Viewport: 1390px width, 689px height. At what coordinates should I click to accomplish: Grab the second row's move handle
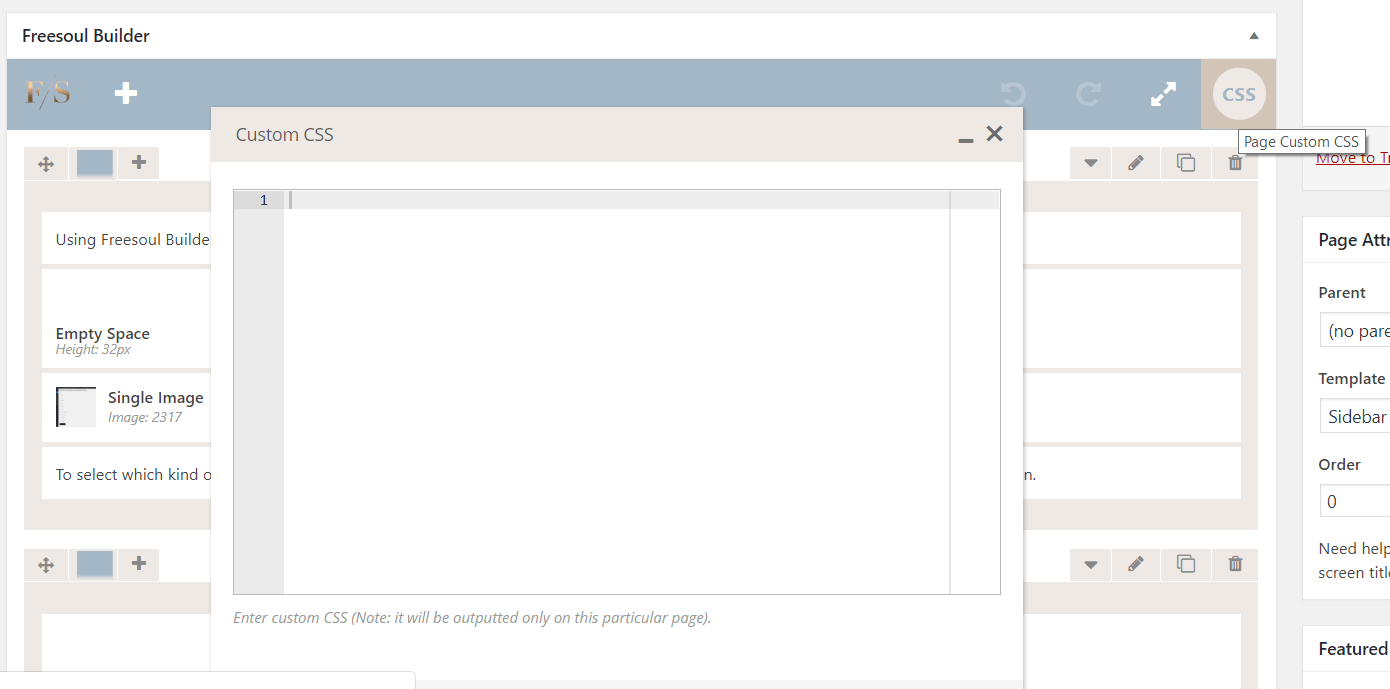point(46,565)
